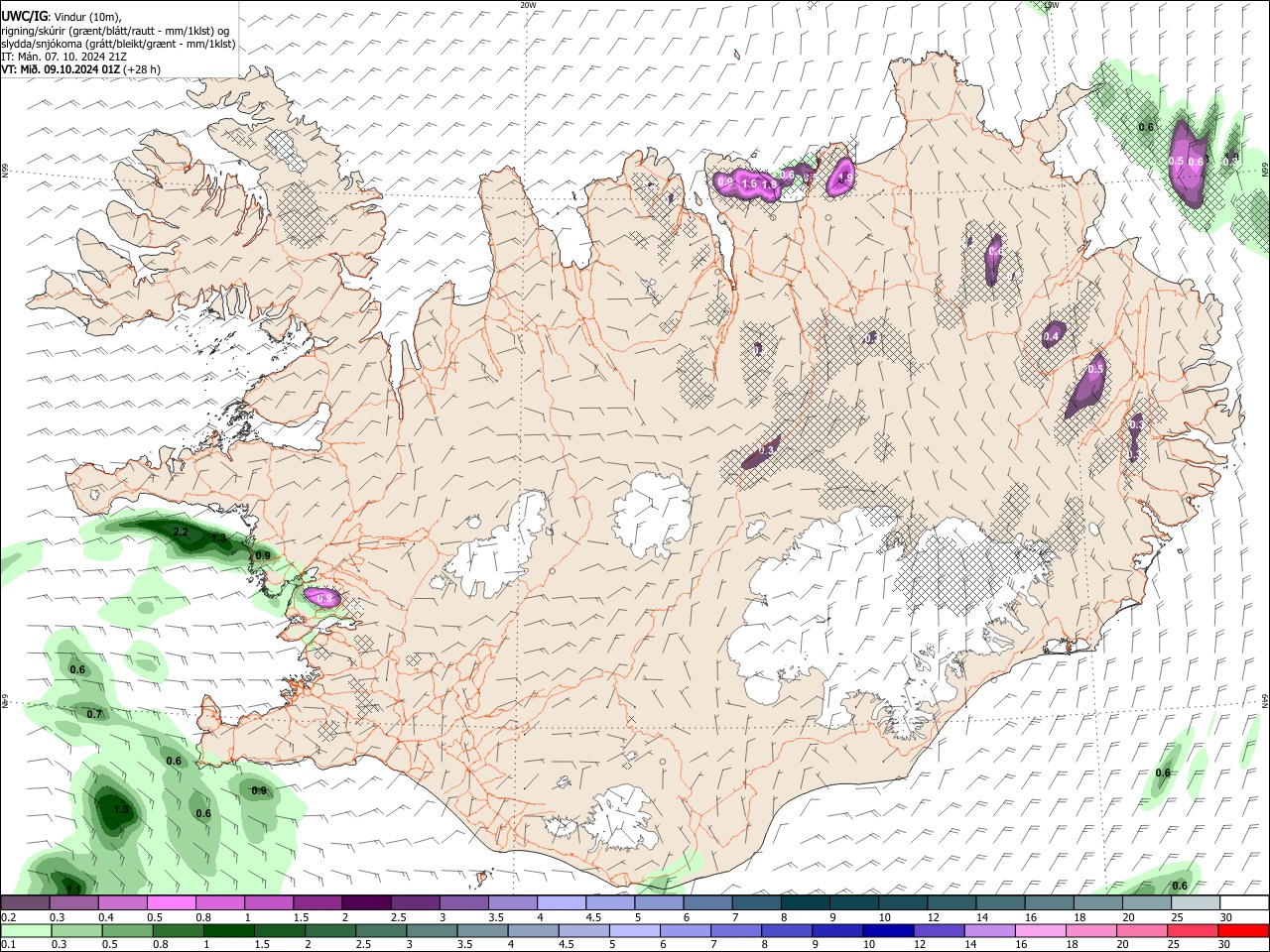Select the snow swatch between 18 and 20
Screen dimensions: 1270x952
coord(1098,903)
